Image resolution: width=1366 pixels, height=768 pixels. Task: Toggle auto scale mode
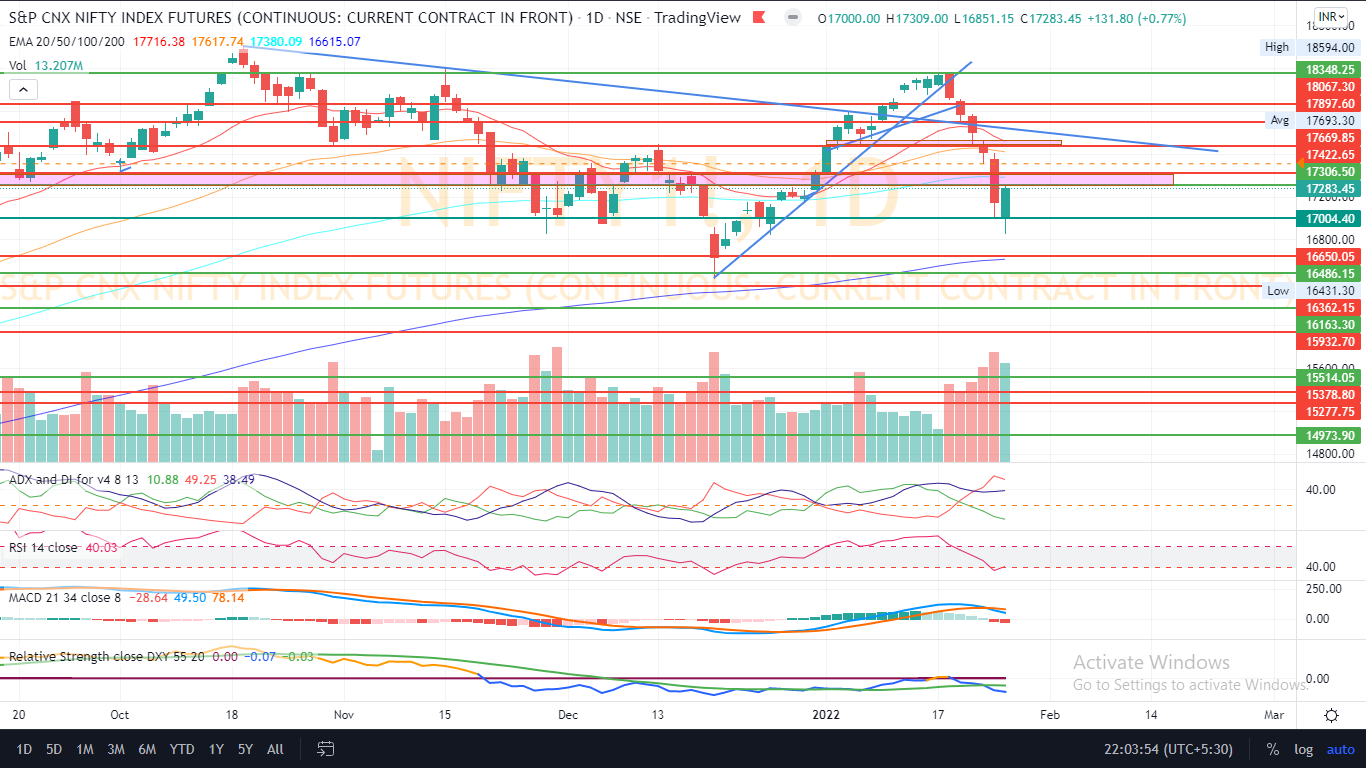click(x=1340, y=749)
